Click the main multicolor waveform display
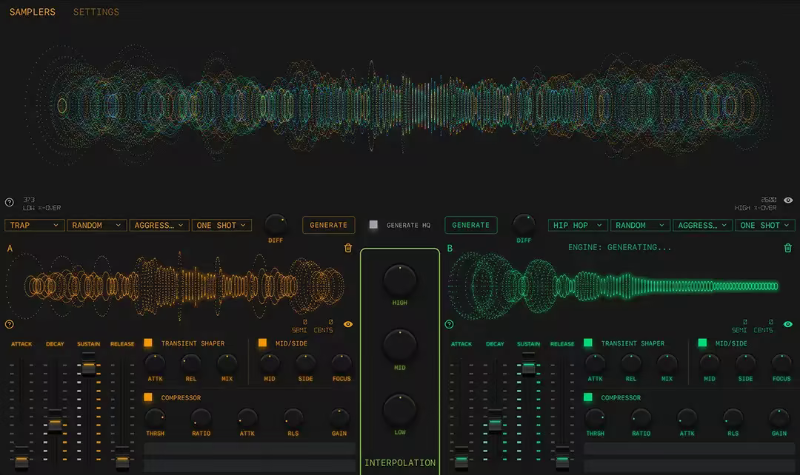This screenshot has width=800, height=475. coord(399,106)
